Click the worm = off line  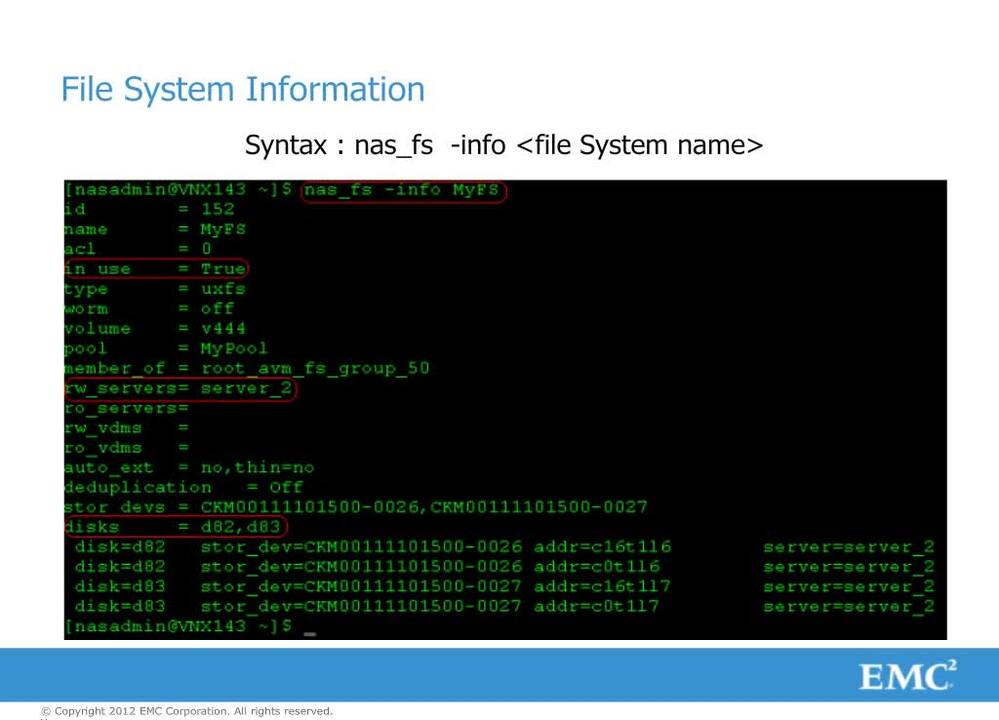point(149,309)
